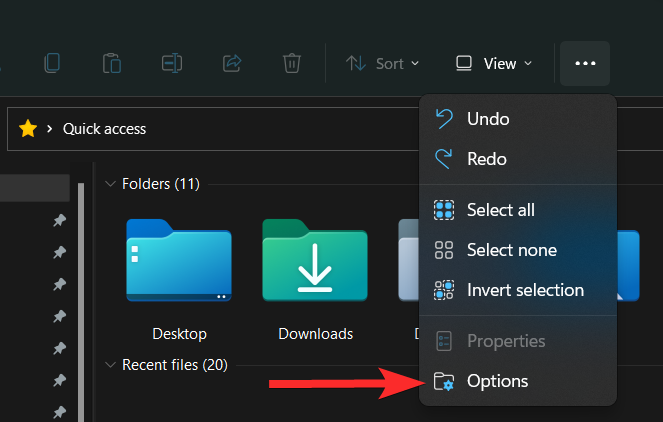Click the Rename icon in toolbar
This screenshot has height=422, width=663.
tap(172, 63)
